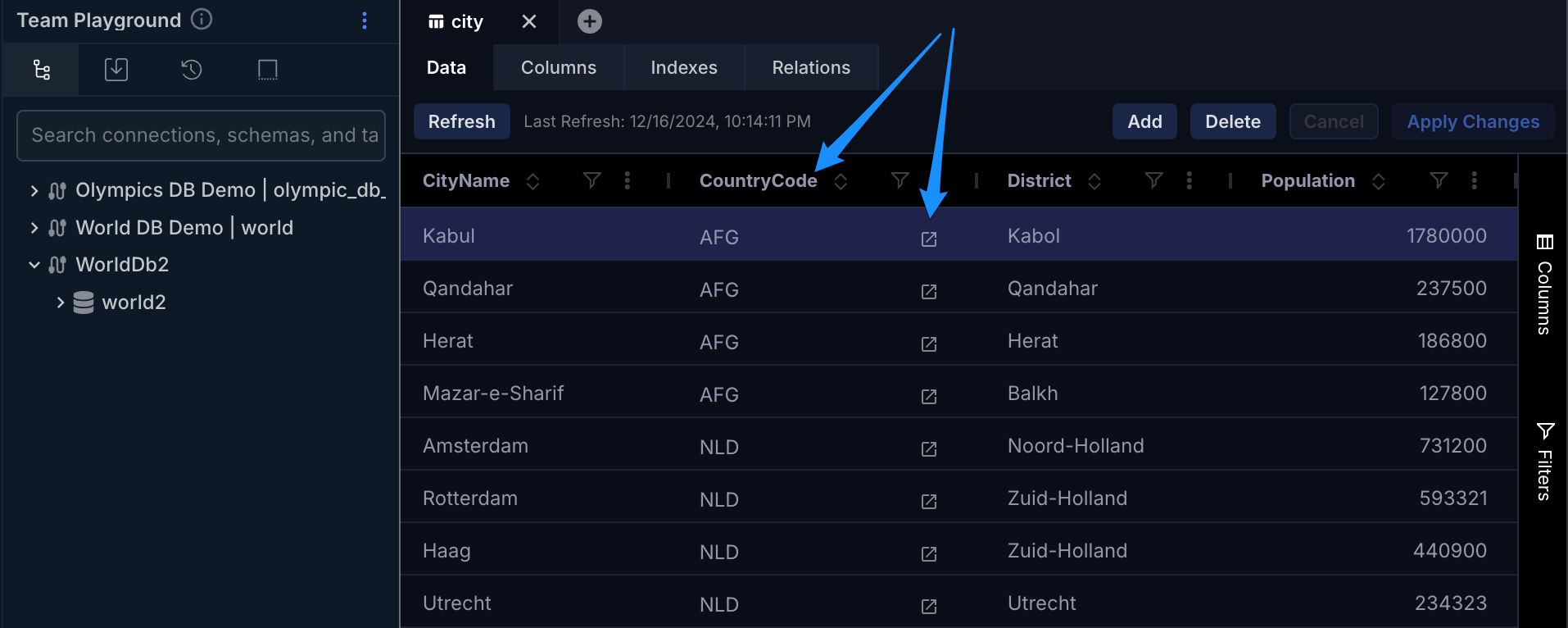Image resolution: width=1568 pixels, height=628 pixels.
Task: Expand the Olympics DB Demo connection
Action: (34, 191)
